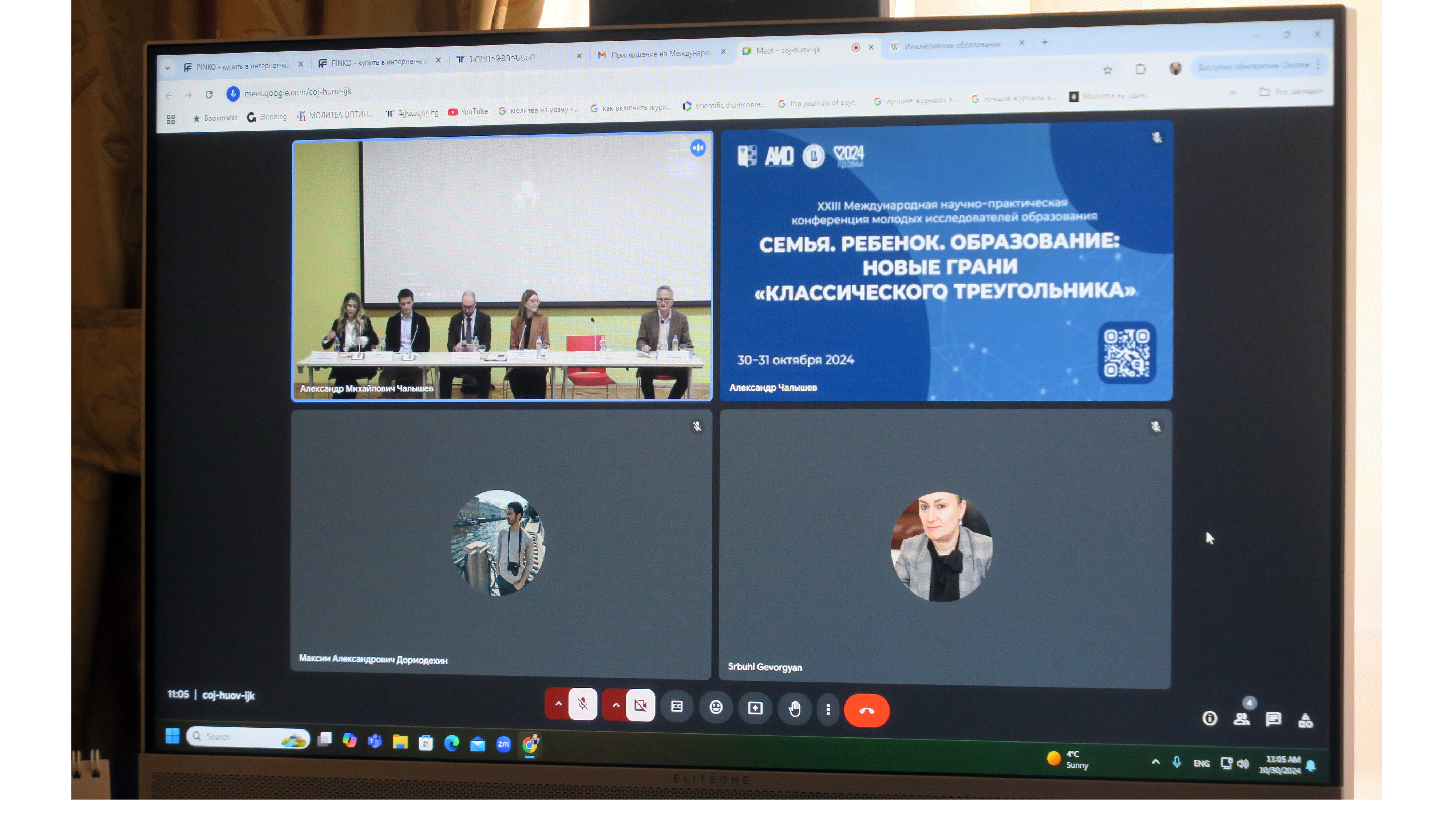1456x819 pixels.
Task: Open the YouTube bookmark
Action: tap(468, 112)
